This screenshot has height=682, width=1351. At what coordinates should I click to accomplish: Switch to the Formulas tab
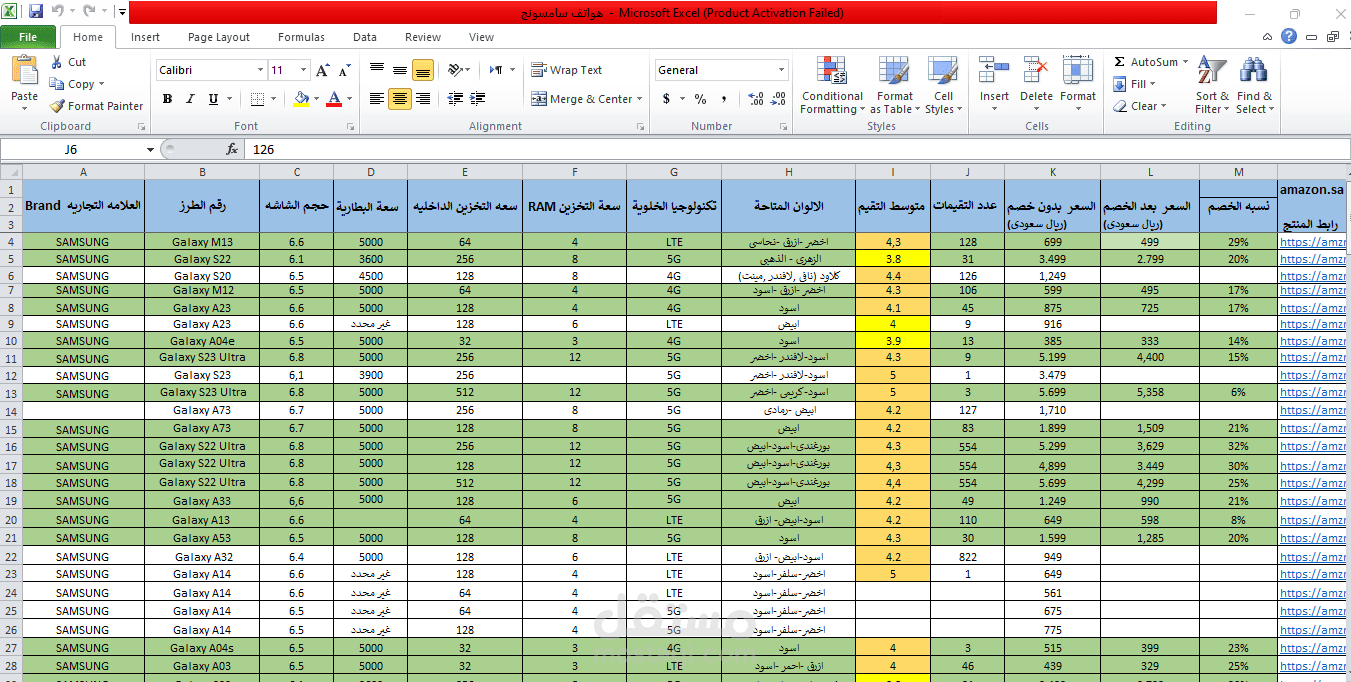coord(301,37)
